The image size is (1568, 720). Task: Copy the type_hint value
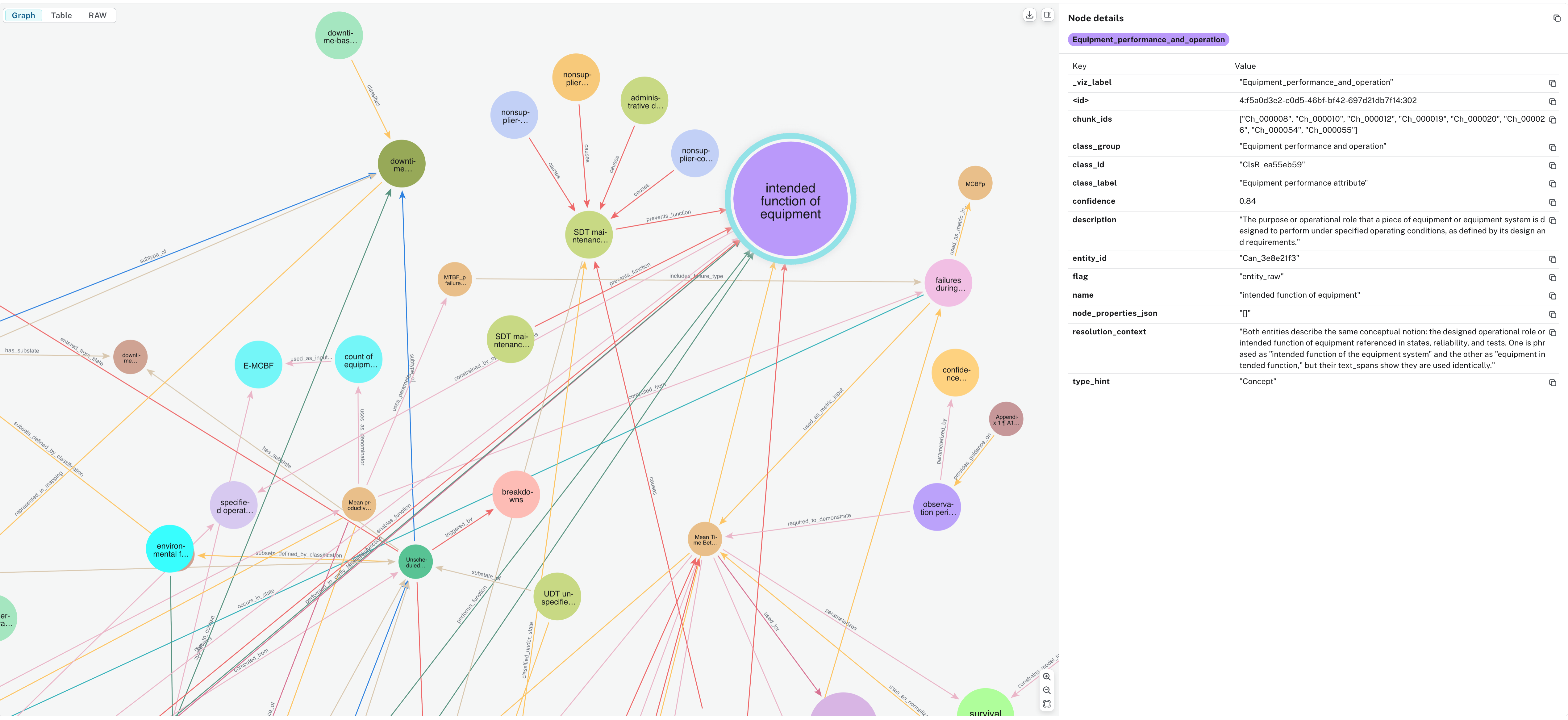point(1552,382)
